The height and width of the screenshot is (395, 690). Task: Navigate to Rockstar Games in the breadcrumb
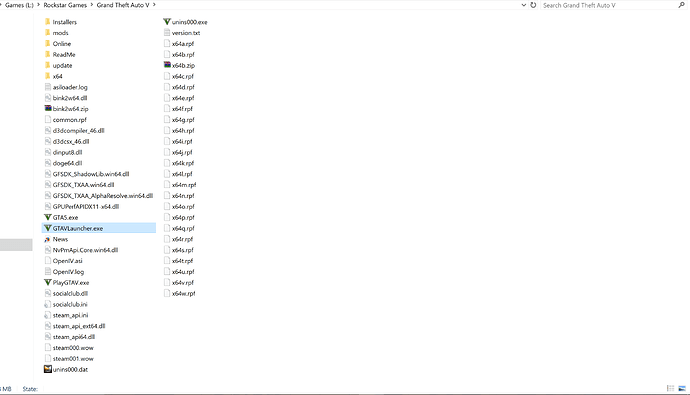[65, 5]
